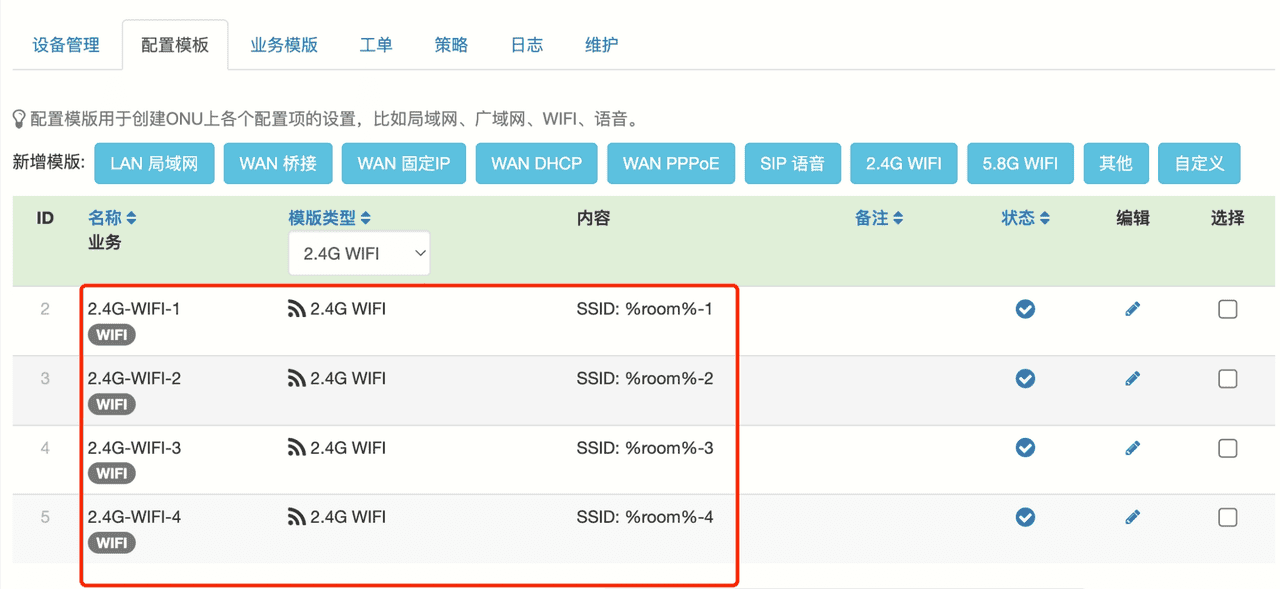Viewport: 1280px width, 589px height.
Task: Click status checkmark icon for 2.4G-WIFI-2
Action: [1025, 379]
